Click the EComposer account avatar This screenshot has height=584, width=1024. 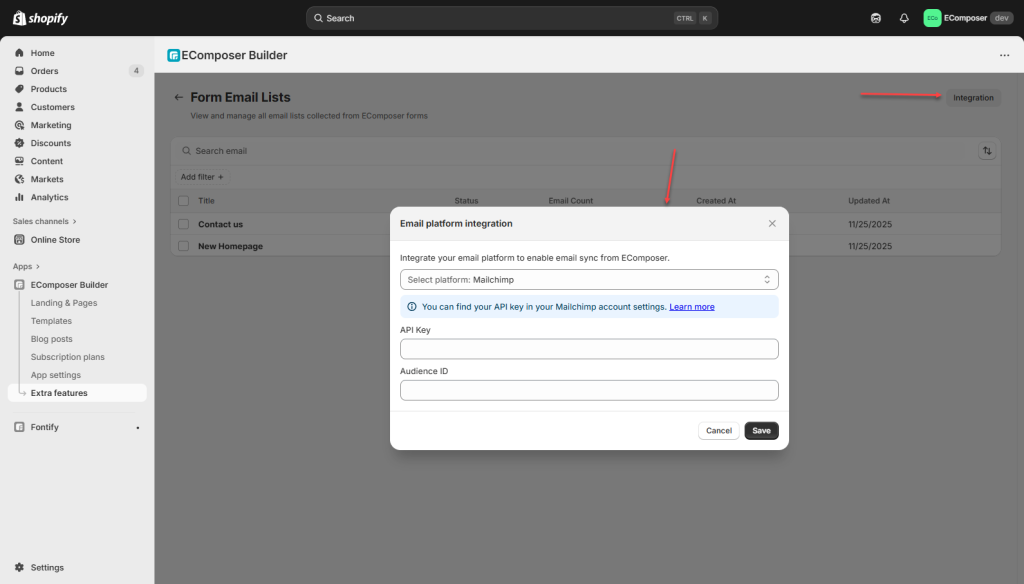pyautogui.click(x=932, y=18)
